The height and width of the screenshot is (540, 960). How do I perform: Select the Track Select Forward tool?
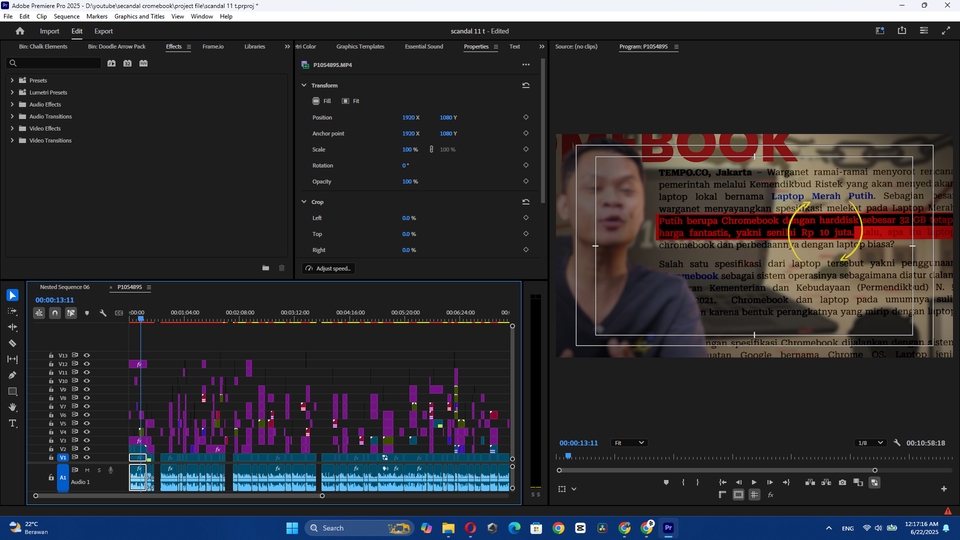[12, 311]
